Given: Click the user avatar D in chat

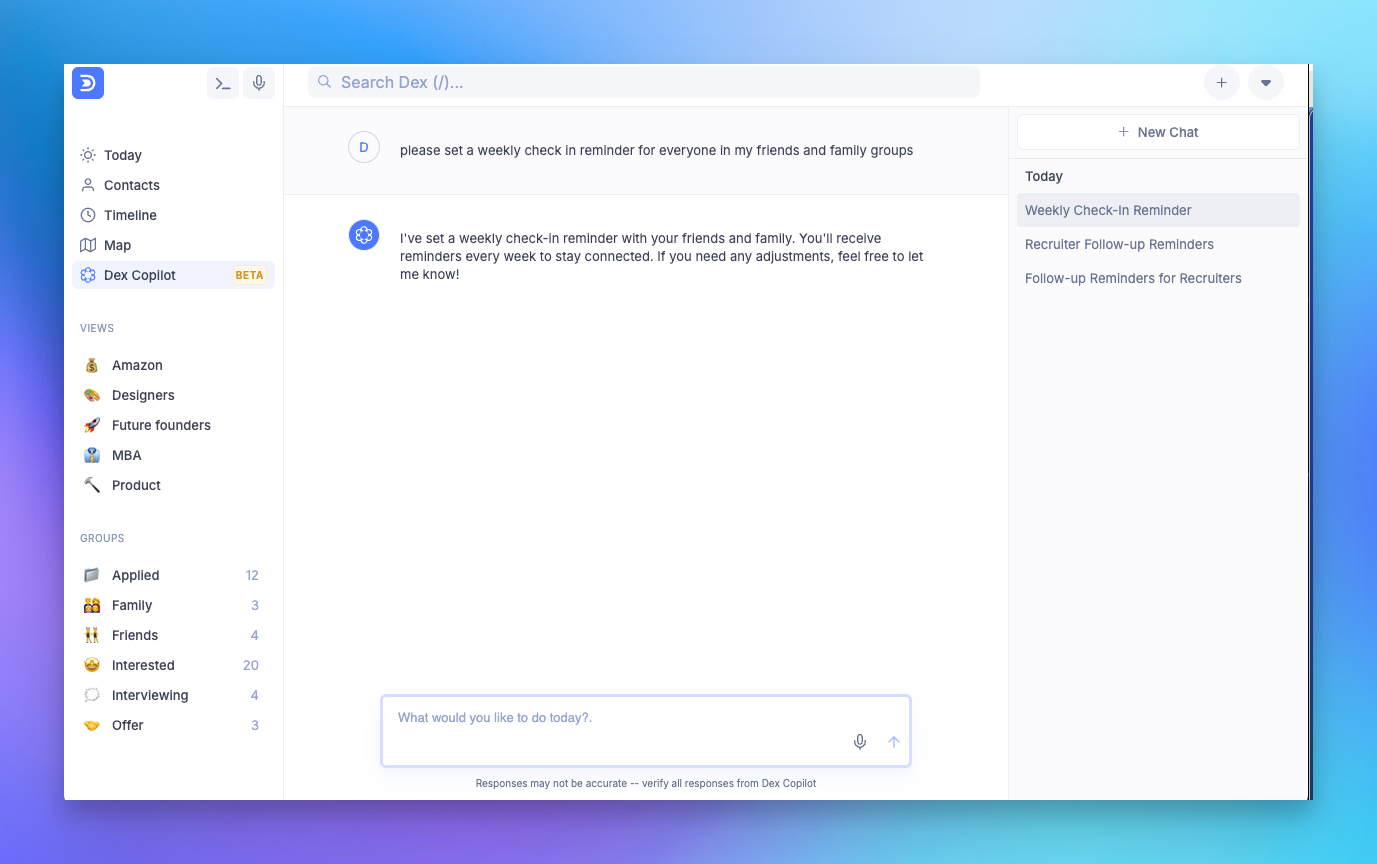Looking at the screenshot, I should [x=364, y=147].
